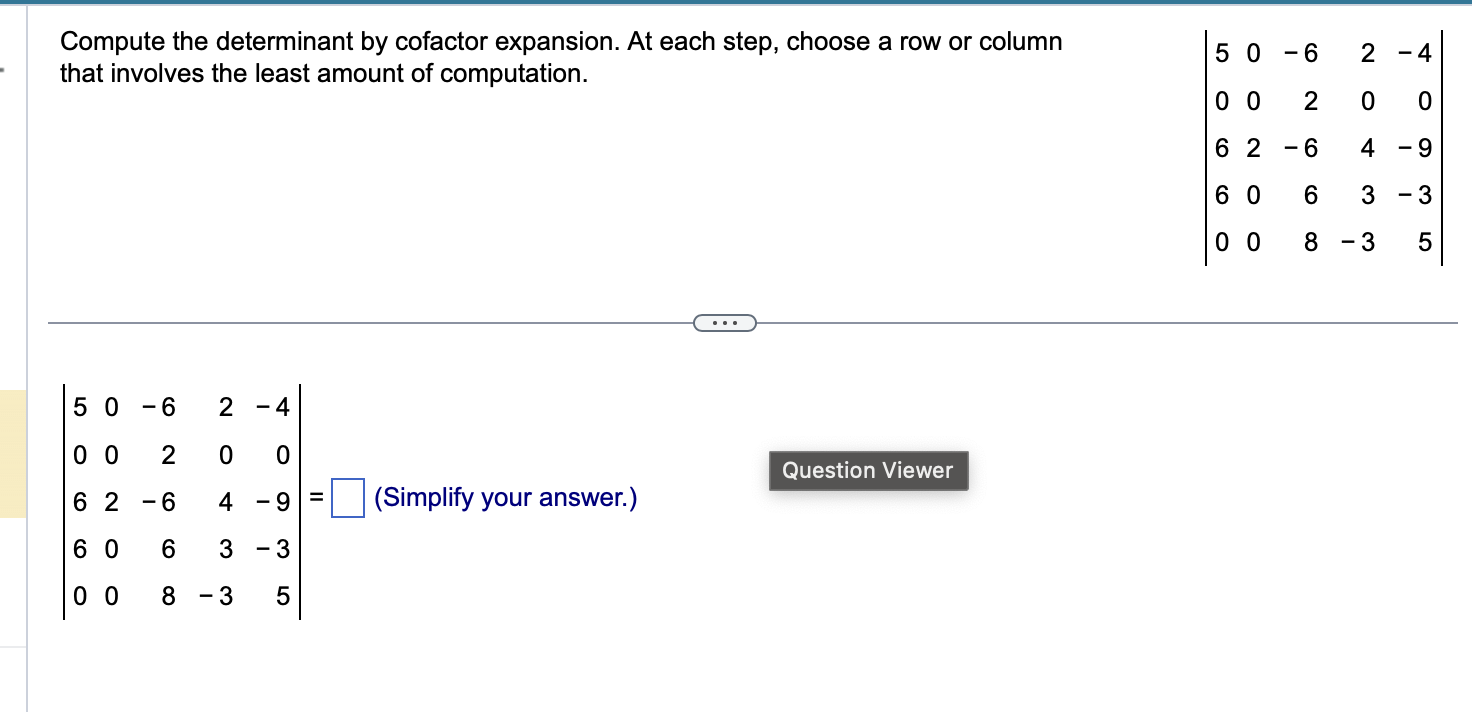
Task: Click the lower determinant matrix display
Action: click(180, 500)
